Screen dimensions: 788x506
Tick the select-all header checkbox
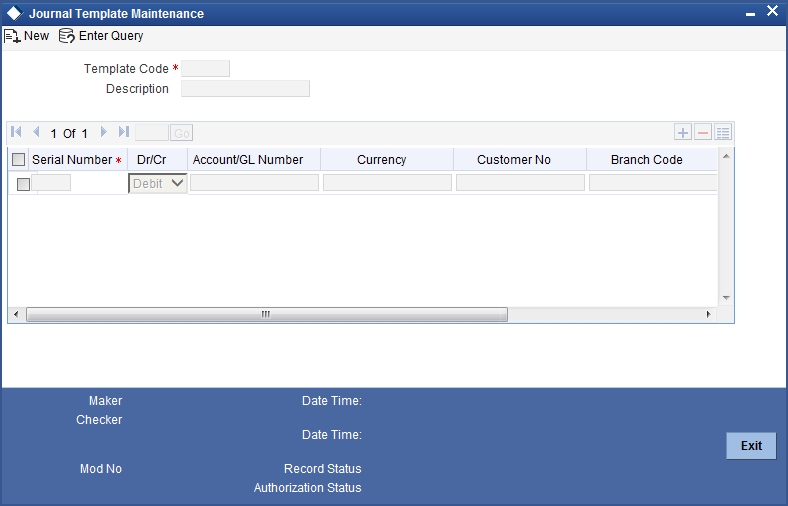(19, 160)
